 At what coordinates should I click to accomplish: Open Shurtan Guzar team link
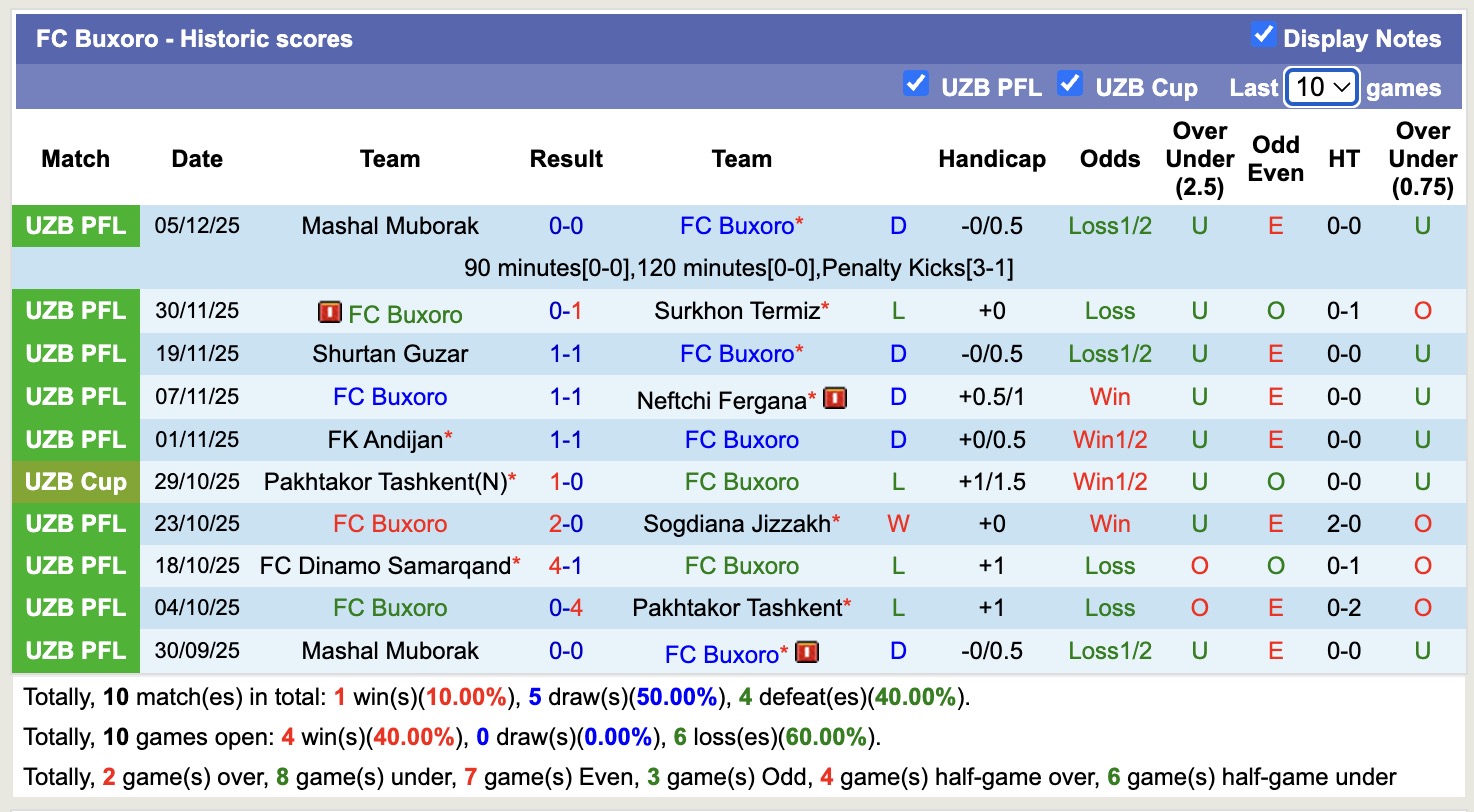(390, 354)
